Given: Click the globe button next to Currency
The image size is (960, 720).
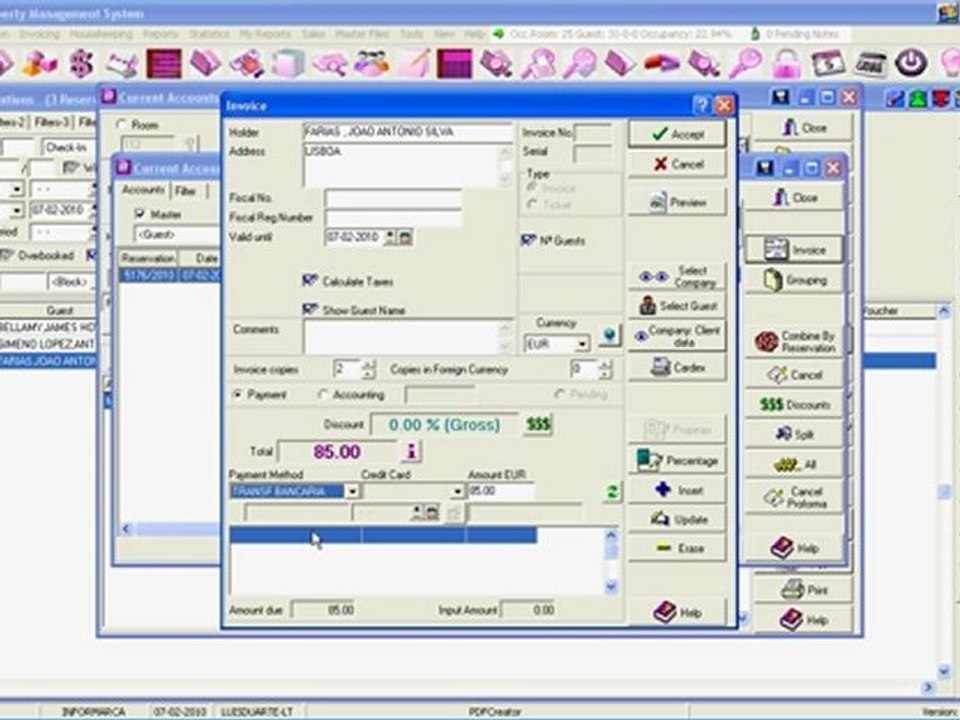Looking at the screenshot, I should [x=609, y=336].
